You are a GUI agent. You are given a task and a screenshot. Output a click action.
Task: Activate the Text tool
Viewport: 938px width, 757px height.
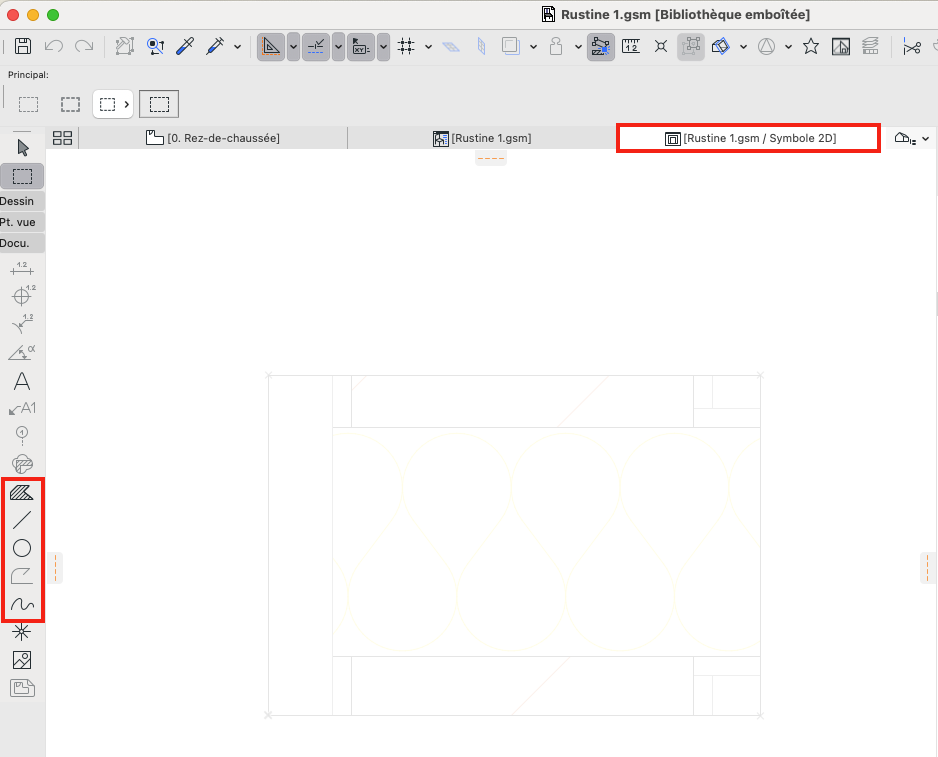pos(22,381)
